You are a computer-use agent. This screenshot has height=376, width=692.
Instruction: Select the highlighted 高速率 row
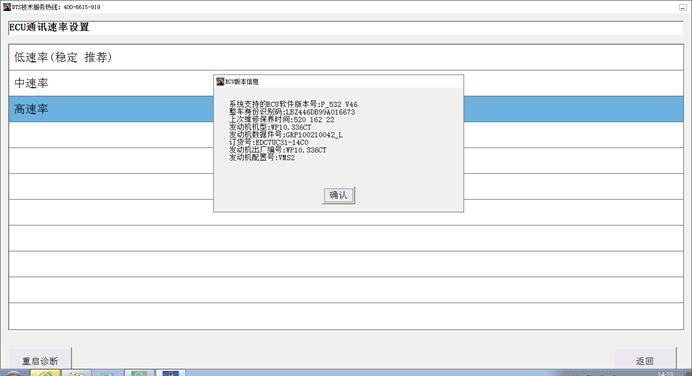pyautogui.click(x=346, y=109)
